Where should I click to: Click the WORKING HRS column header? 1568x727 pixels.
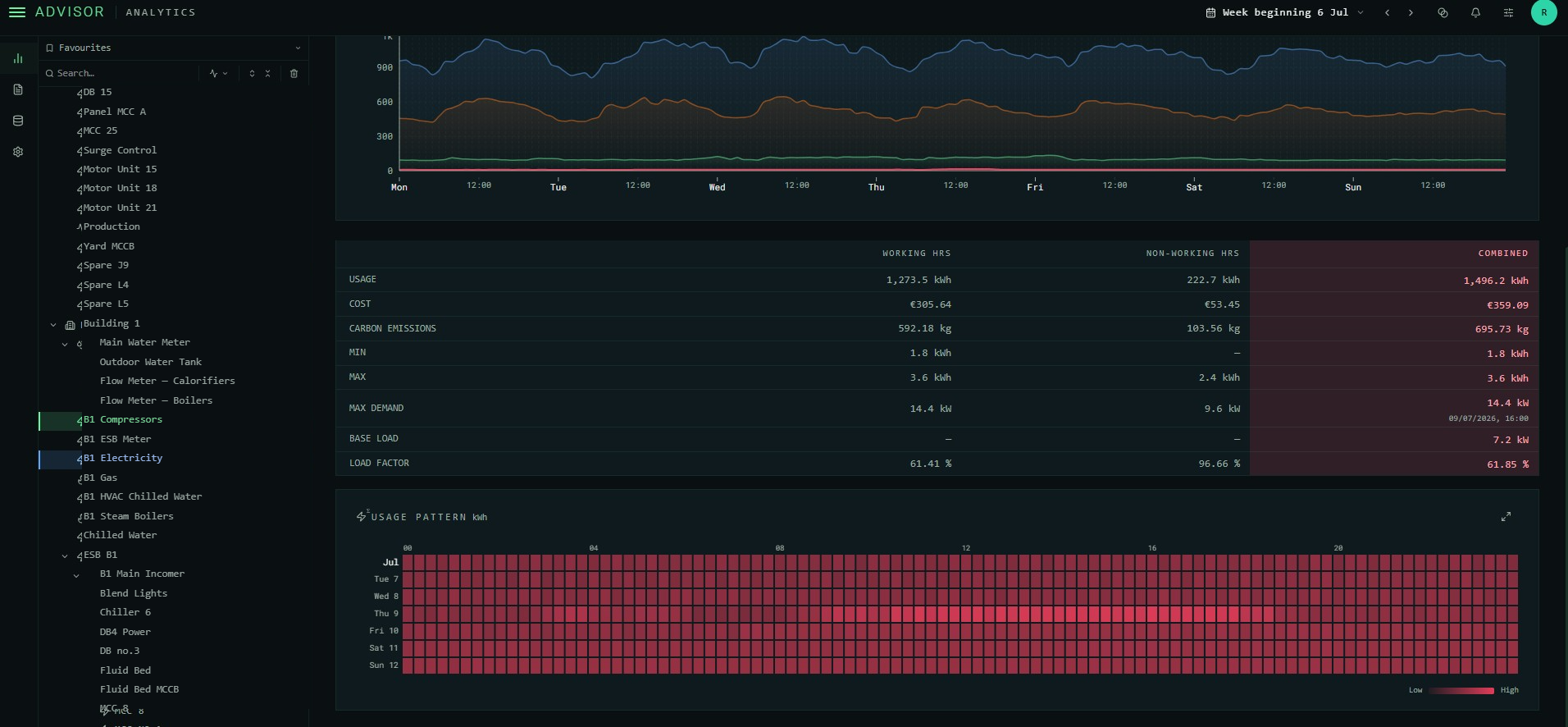tap(916, 254)
